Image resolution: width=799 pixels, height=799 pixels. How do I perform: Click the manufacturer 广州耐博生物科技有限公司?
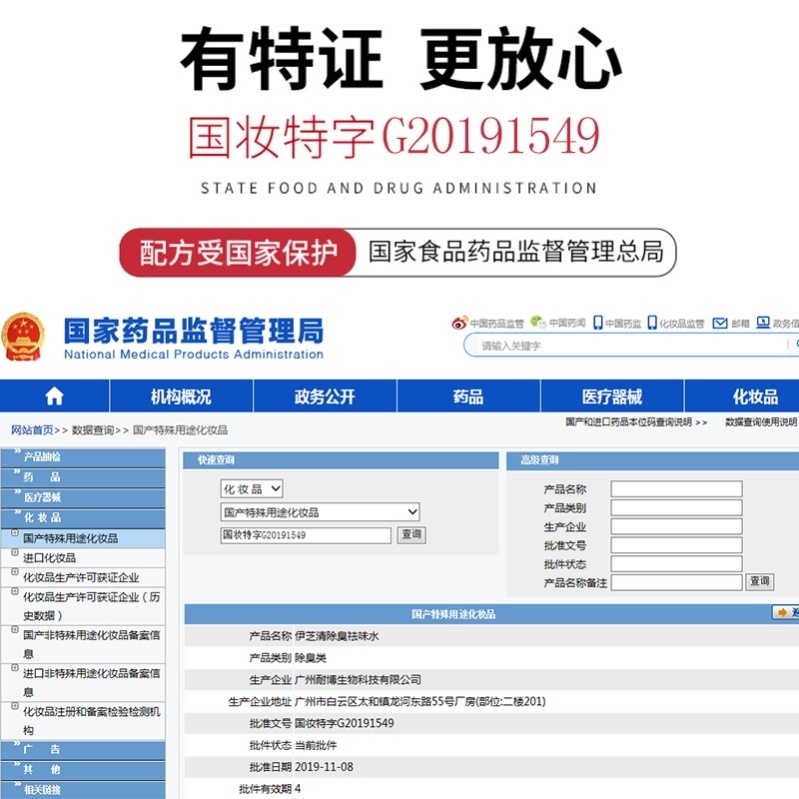(358, 680)
